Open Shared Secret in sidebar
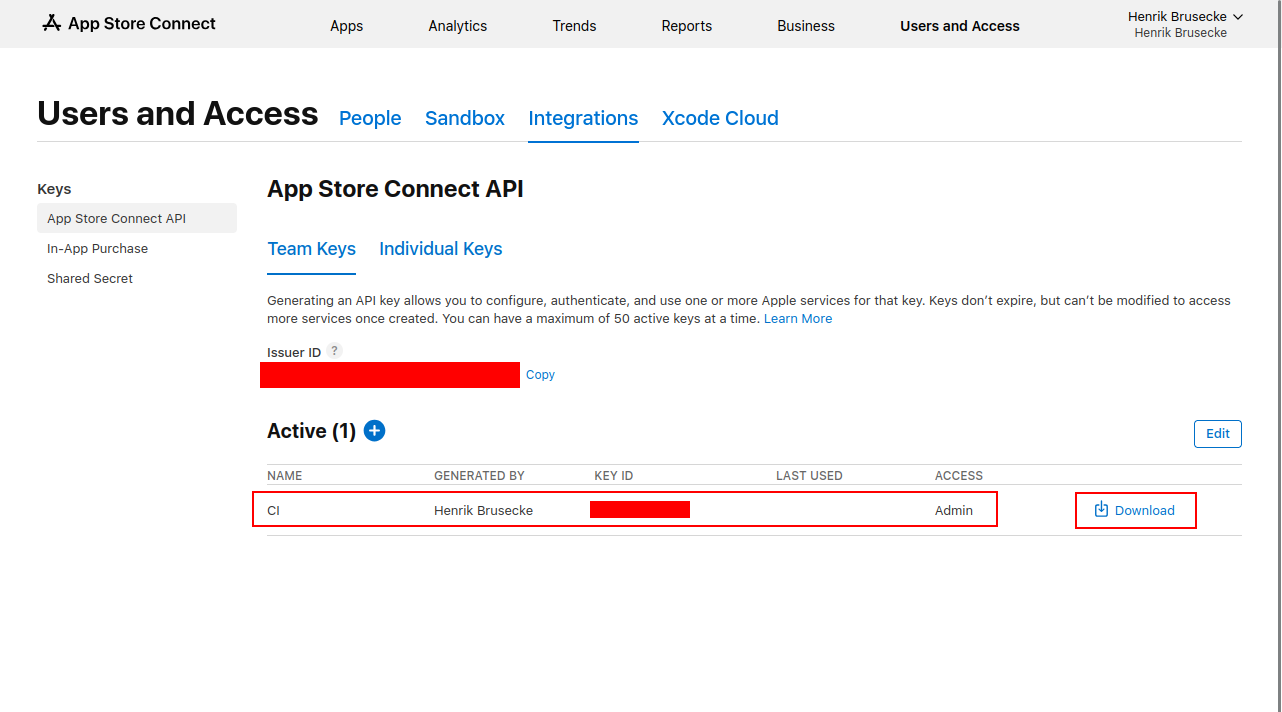This screenshot has width=1282, height=712. (x=90, y=278)
